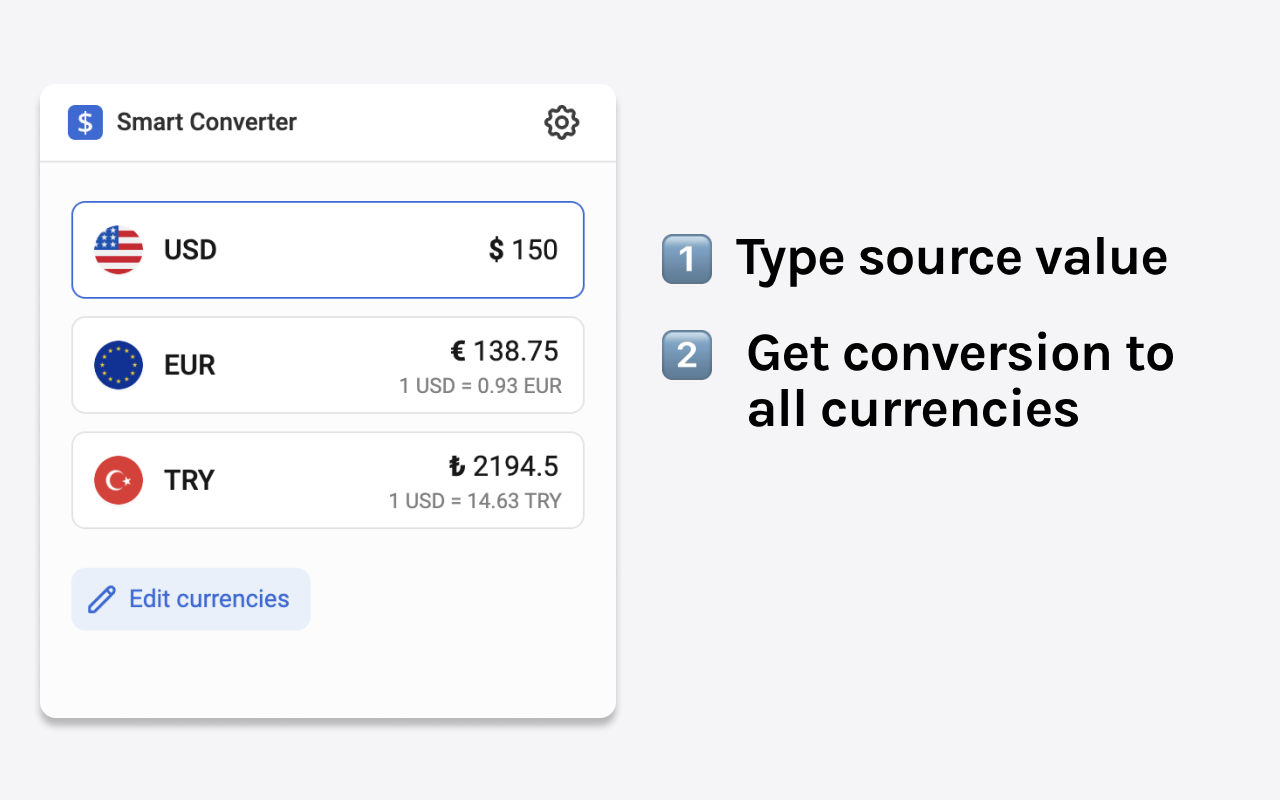Click the Smart Converter title text
Screen dimensions: 1280x800
[207, 122]
